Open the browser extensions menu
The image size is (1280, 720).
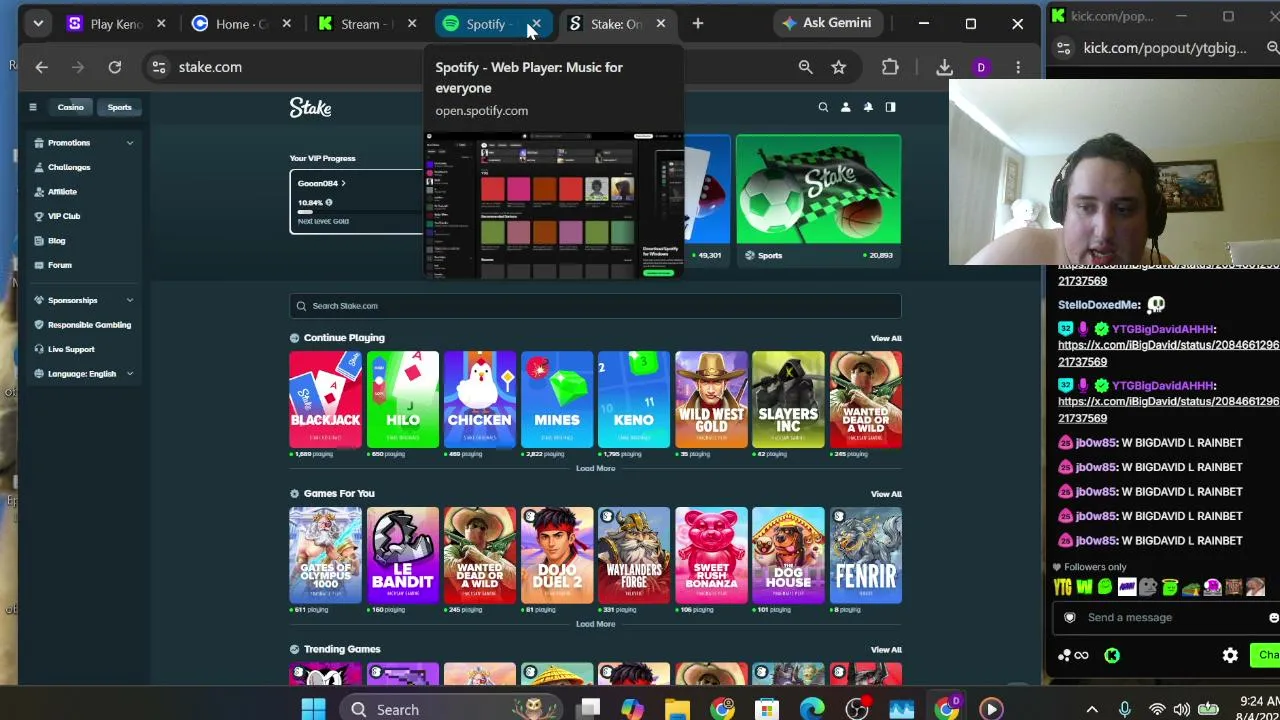890,67
